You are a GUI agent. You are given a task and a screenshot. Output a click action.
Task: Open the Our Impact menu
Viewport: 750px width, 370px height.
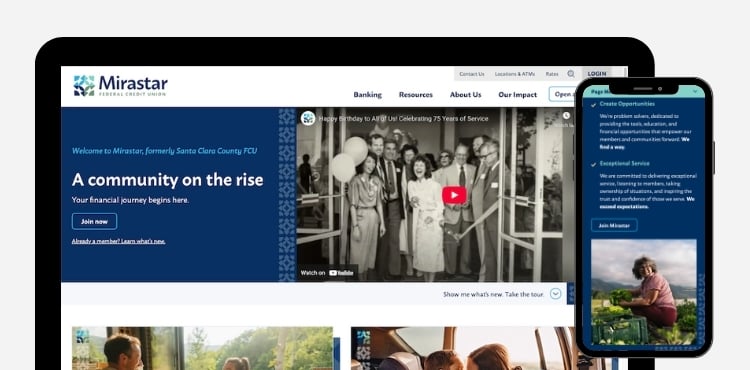point(518,95)
